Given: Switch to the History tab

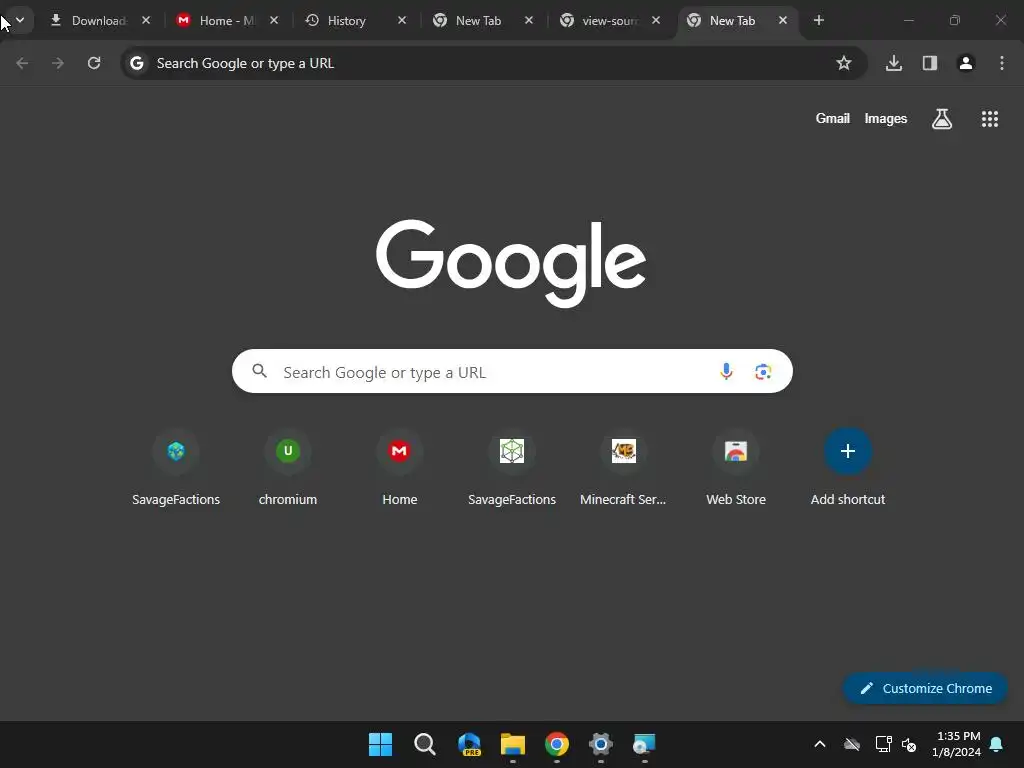Looking at the screenshot, I should (x=355, y=20).
